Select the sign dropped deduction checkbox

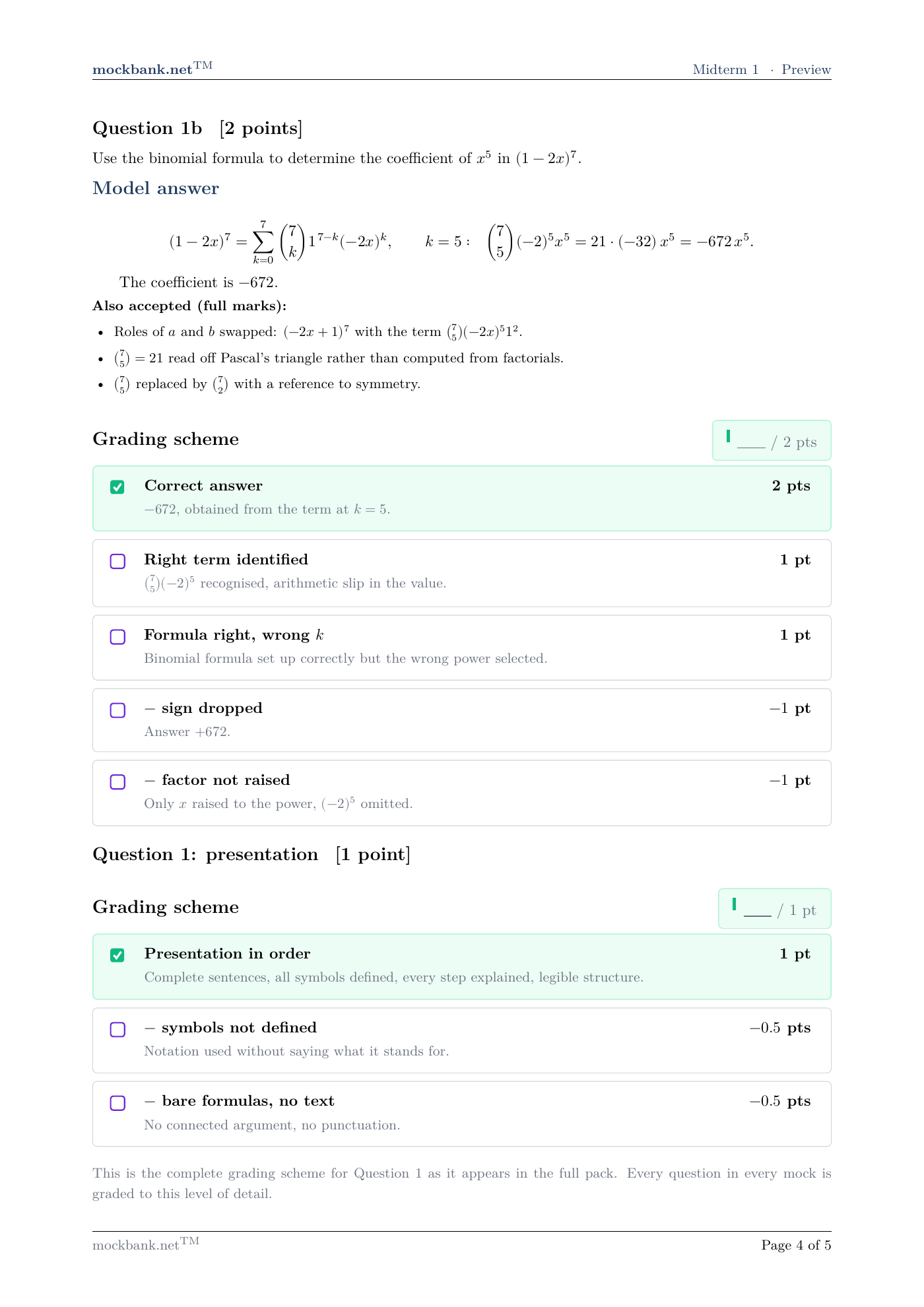pyautogui.click(x=117, y=710)
